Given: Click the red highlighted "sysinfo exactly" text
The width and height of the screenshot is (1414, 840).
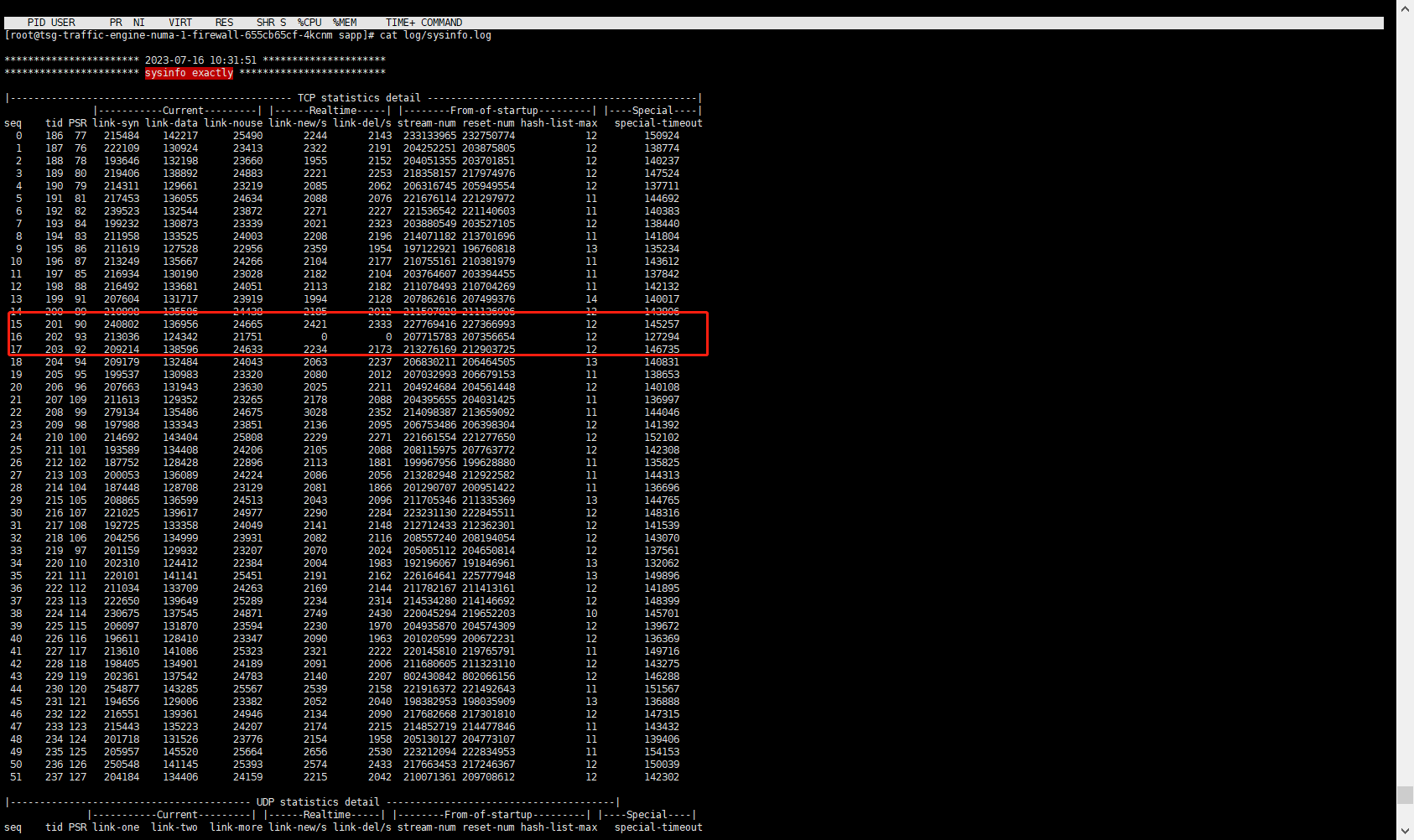Looking at the screenshot, I should 189,73.
